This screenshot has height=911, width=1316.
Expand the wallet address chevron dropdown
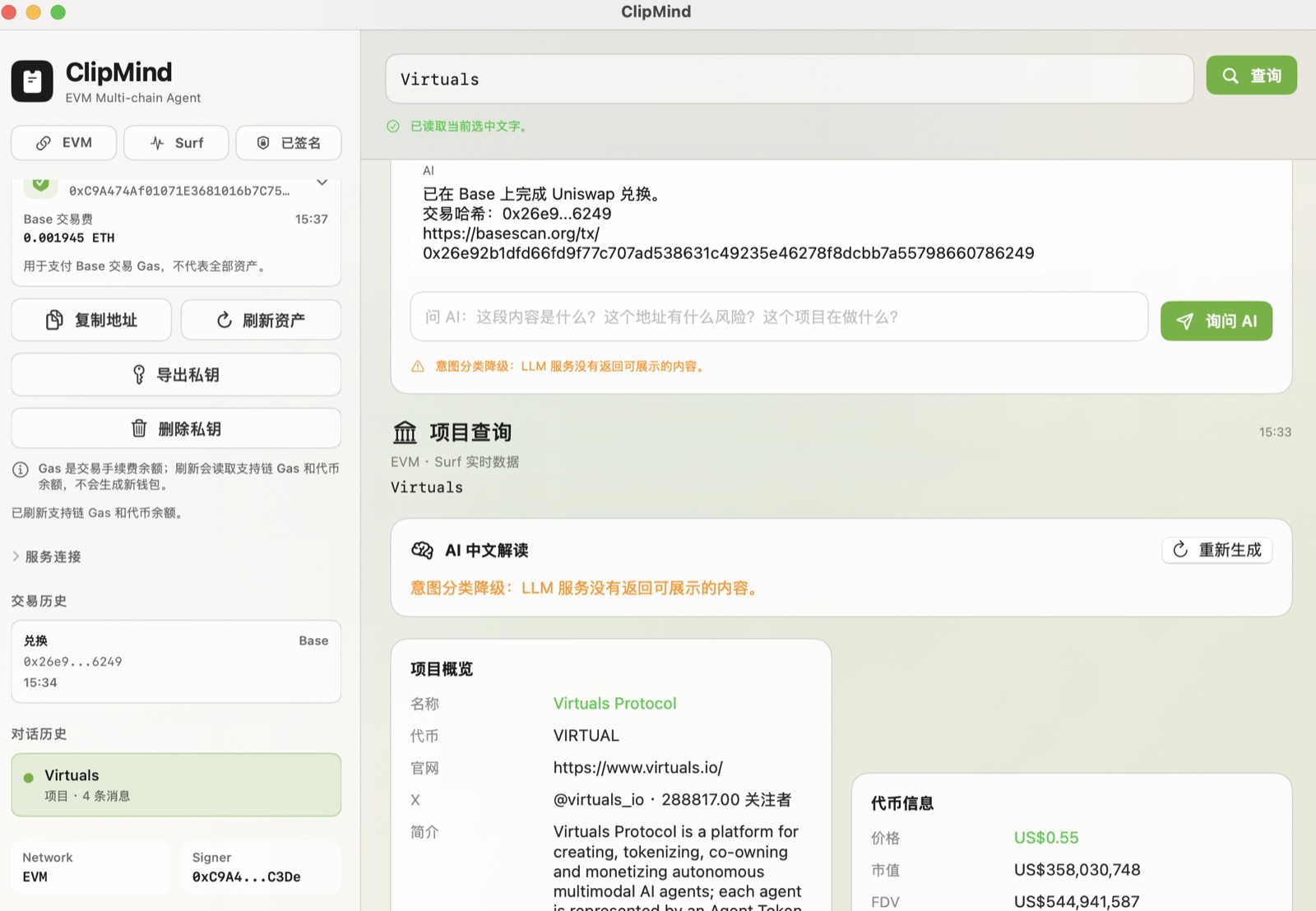tap(322, 183)
